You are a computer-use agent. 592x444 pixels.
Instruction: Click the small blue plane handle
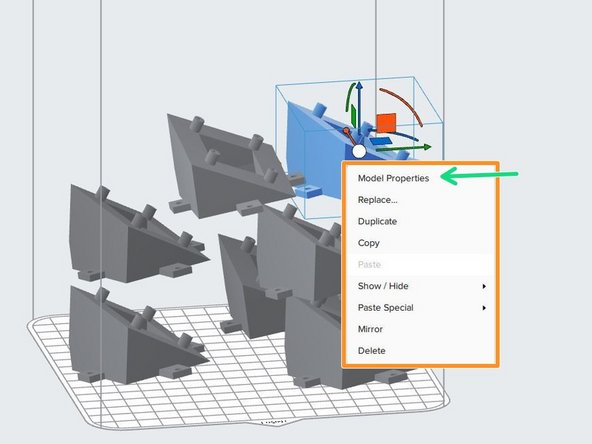[x=381, y=141]
